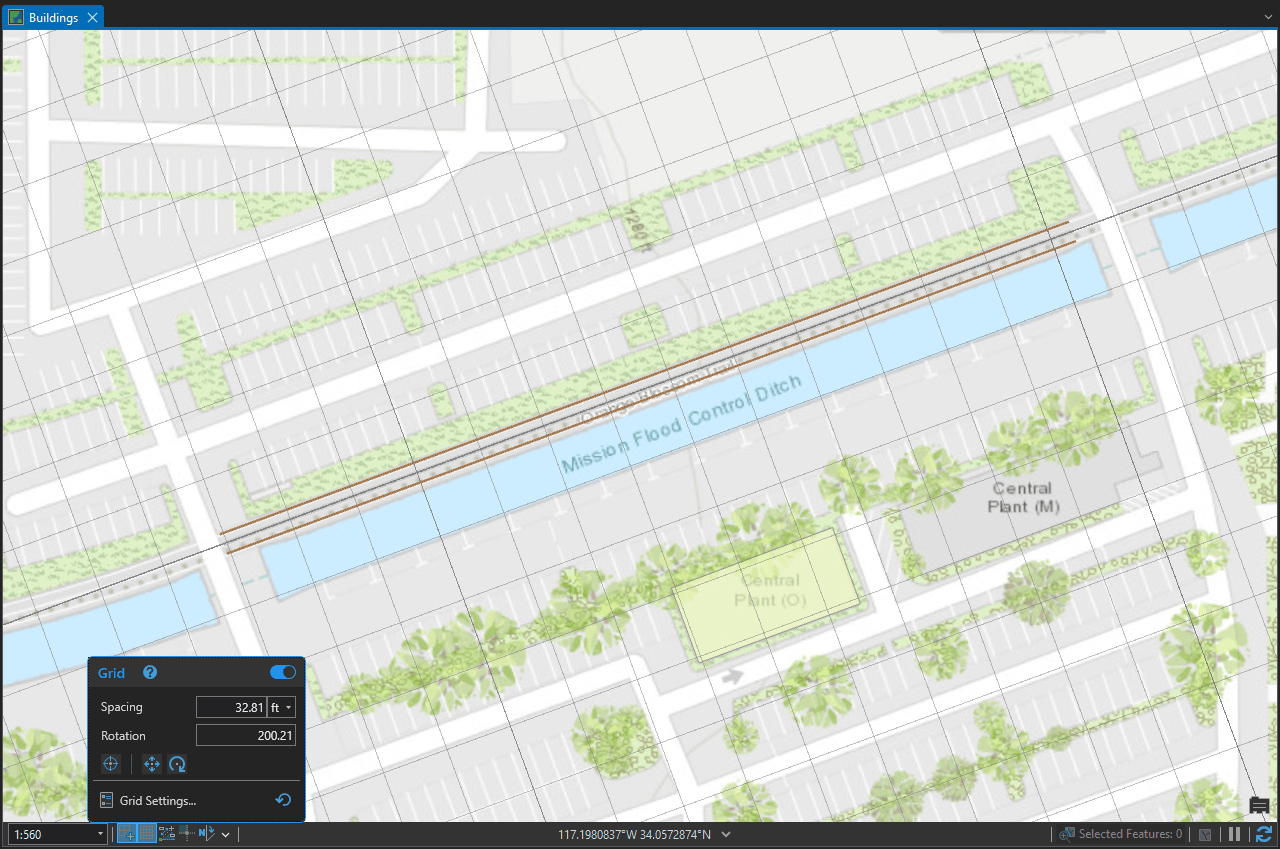This screenshot has height=849, width=1280.
Task: Zoom to Selected Features: 0
Action: 1130,834
